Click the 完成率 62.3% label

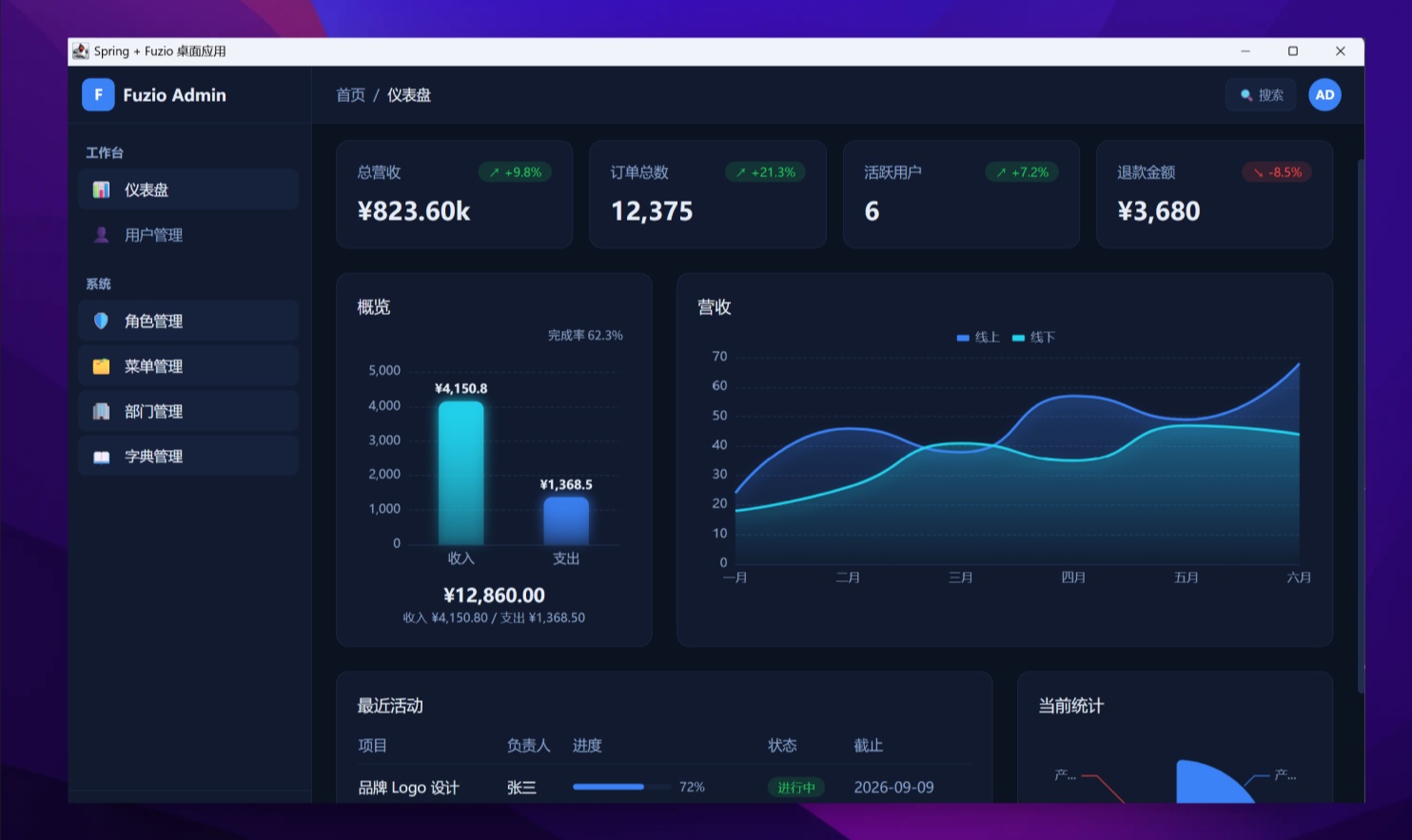[585, 336]
